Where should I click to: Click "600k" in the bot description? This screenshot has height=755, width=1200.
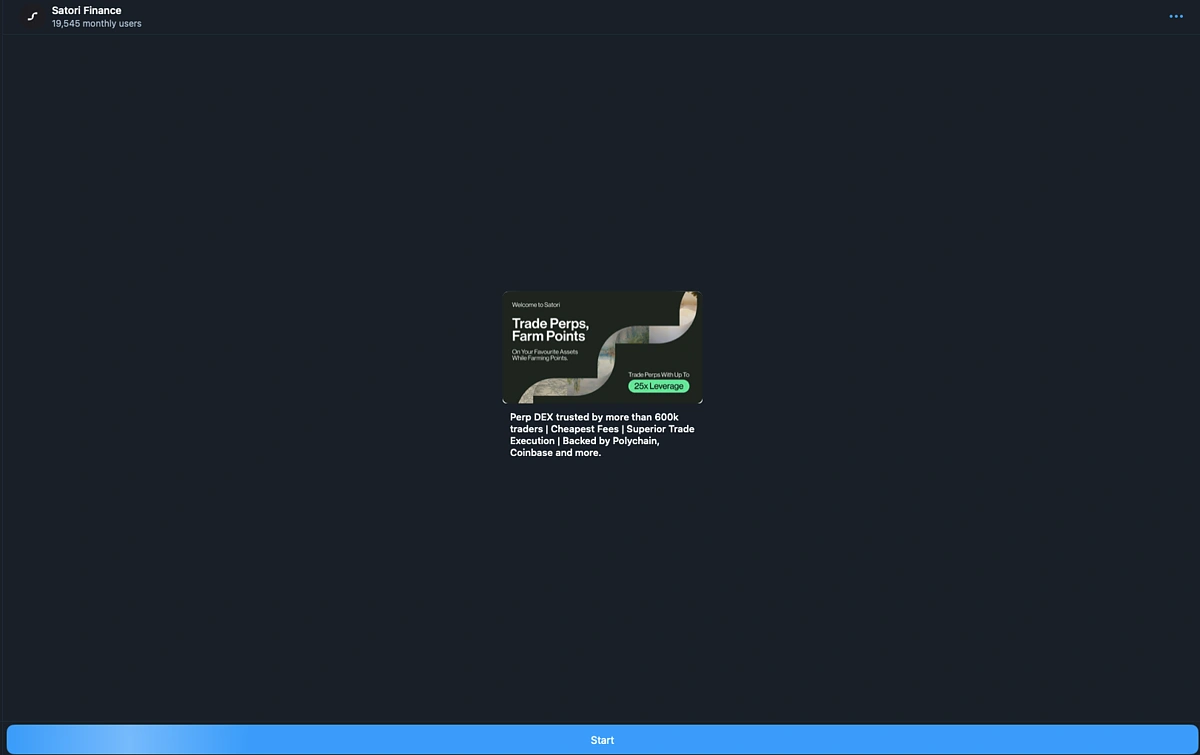click(666, 417)
